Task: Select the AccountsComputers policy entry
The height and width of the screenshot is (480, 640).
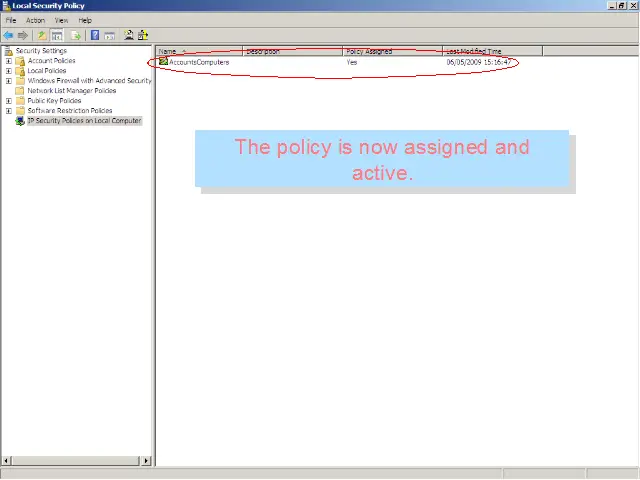Action: point(198,62)
